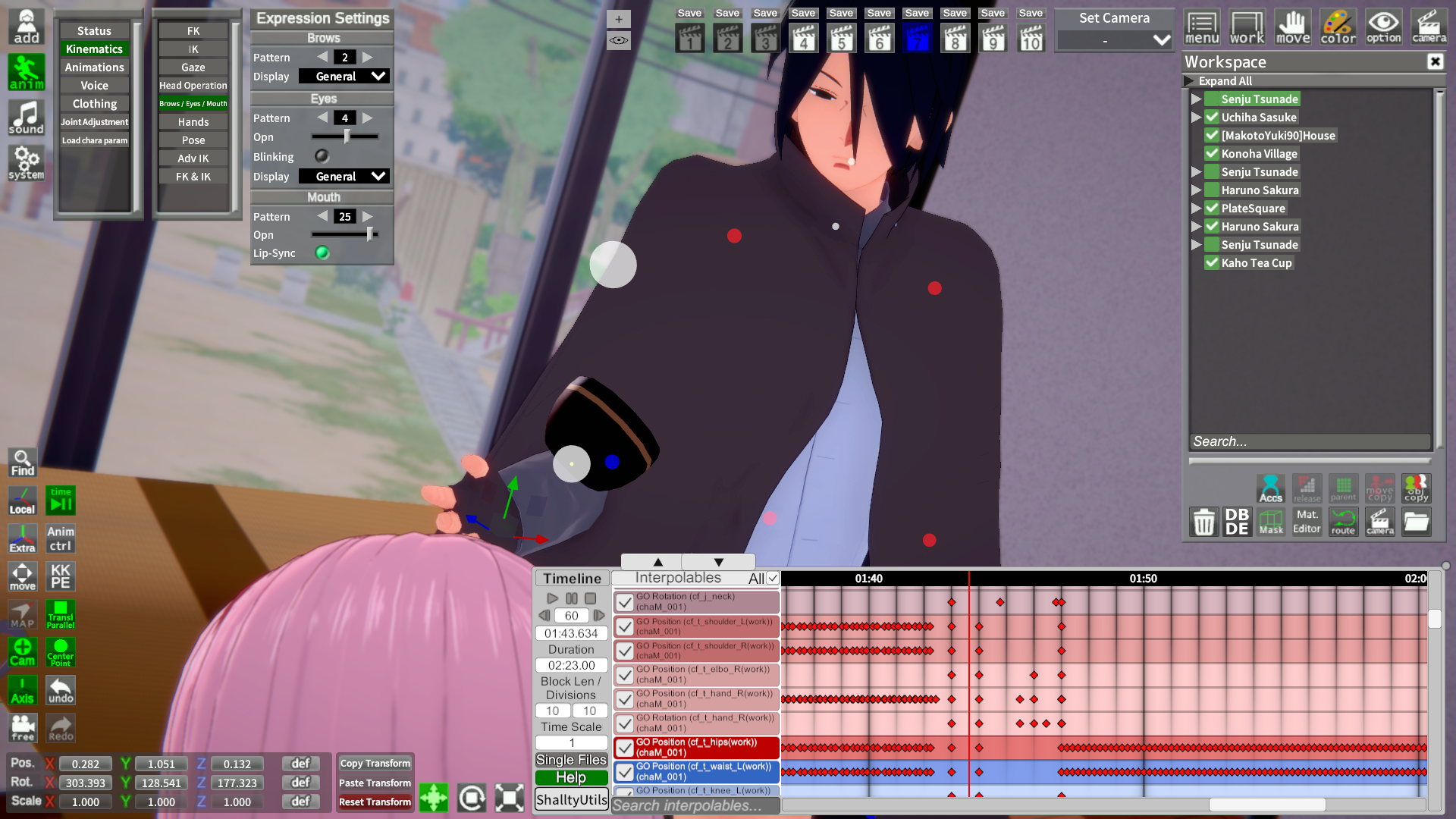Viewport: 1456px width, 819px height.
Task: Open the timeline Help button
Action: pos(571,777)
